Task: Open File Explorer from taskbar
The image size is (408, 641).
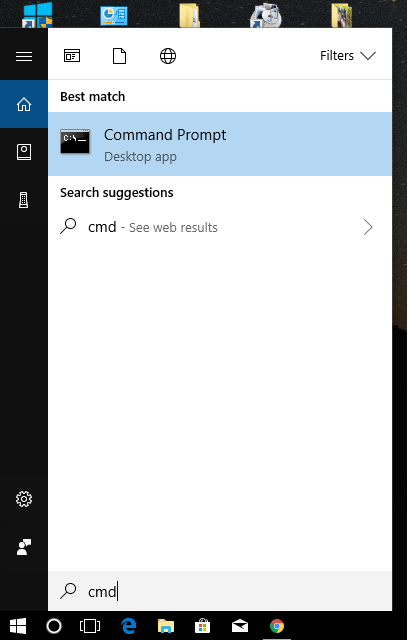Action: (x=166, y=626)
